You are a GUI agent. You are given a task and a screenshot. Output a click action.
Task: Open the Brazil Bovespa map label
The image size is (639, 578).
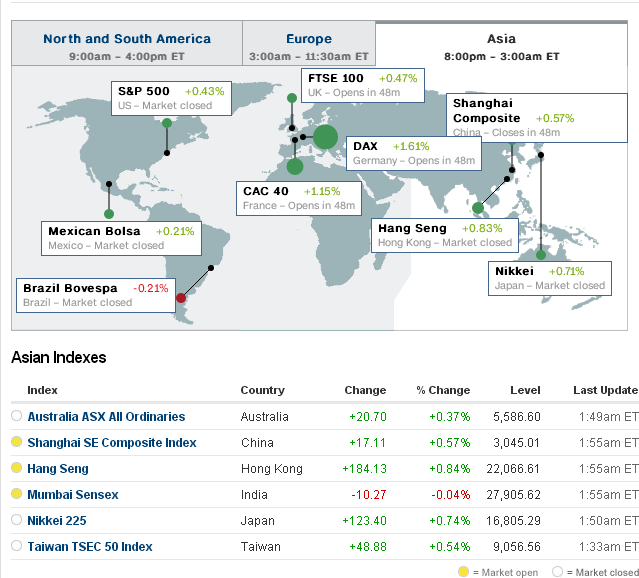point(96,296)
